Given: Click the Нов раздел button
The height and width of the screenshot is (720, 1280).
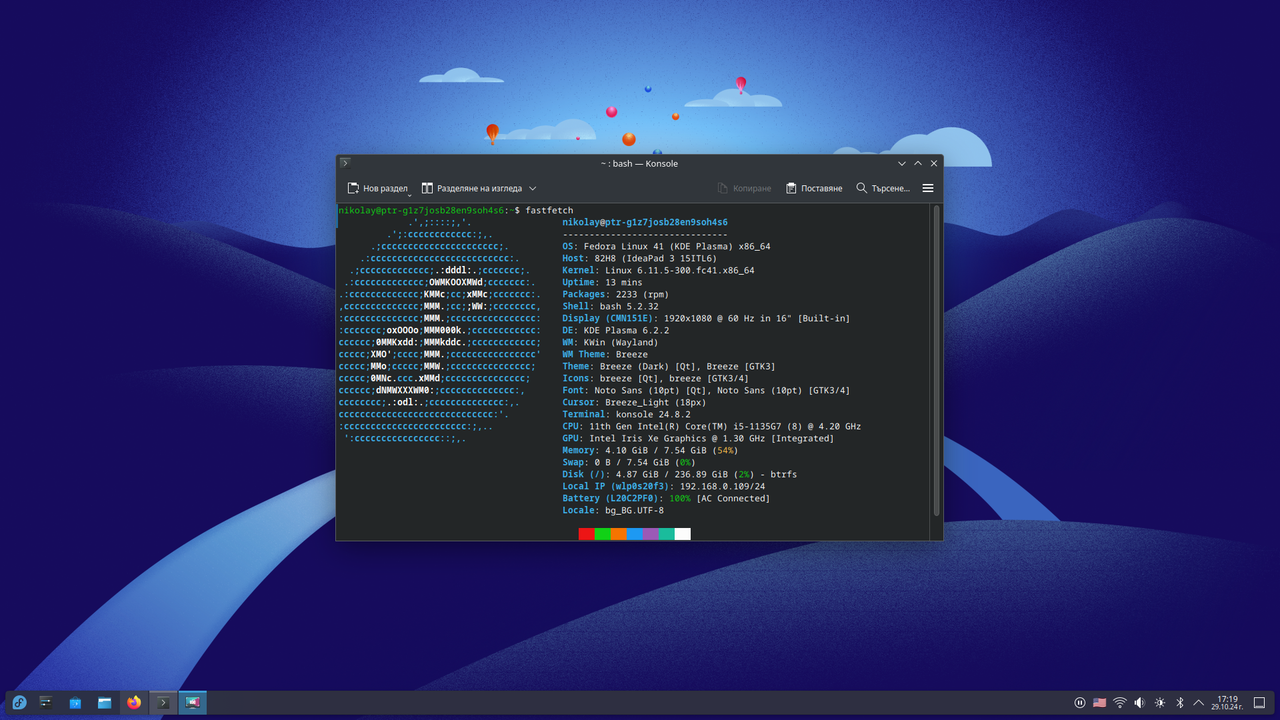Looking at the screenshot, I should tap(377, 188).
